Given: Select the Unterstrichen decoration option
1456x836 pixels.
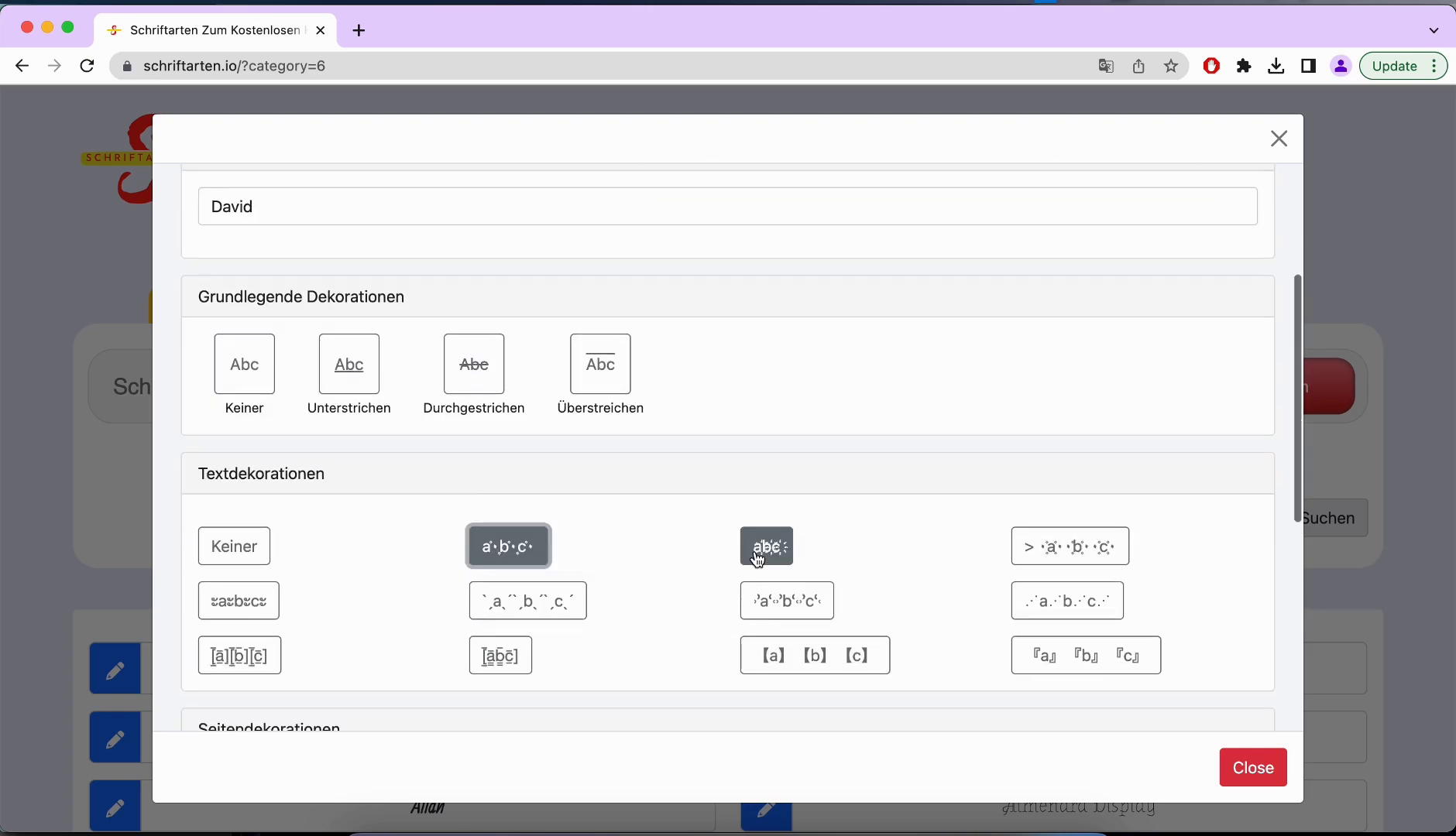Looking at the screenshot, I should click(349, 364).
